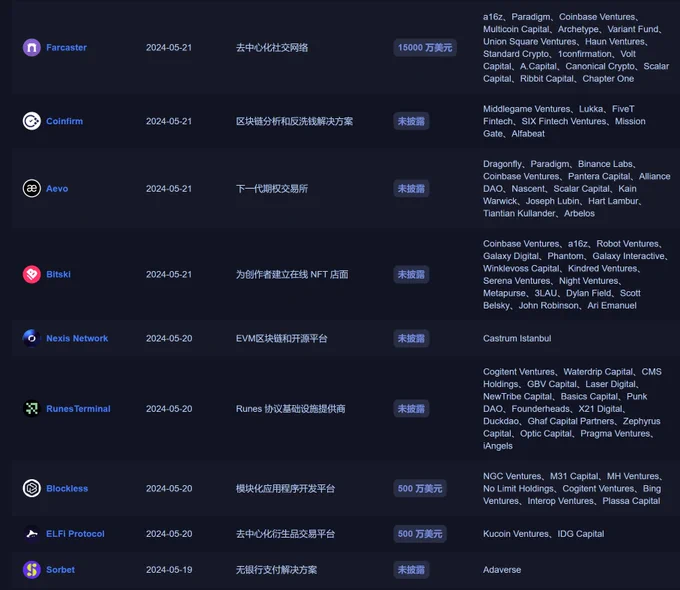Image resolution: width=680 pixels, height=590 pixels.
Task: Click the ELFi Protocol logo icon
Action: click(x=32, y=534)
